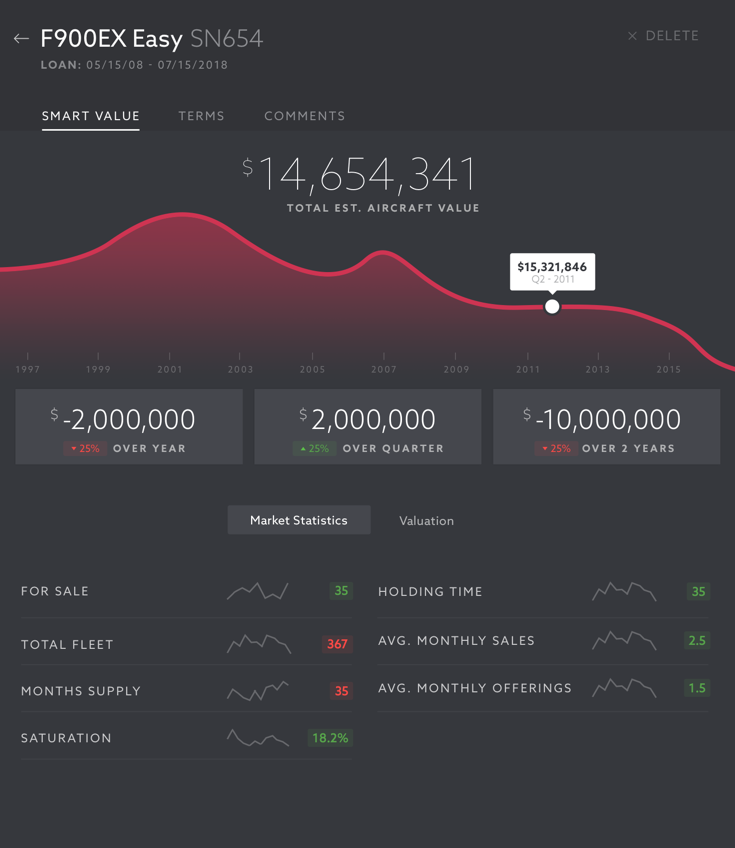735x848 pixels.
Task: Switch to Valuation view
Action: (x=426, y=521)
